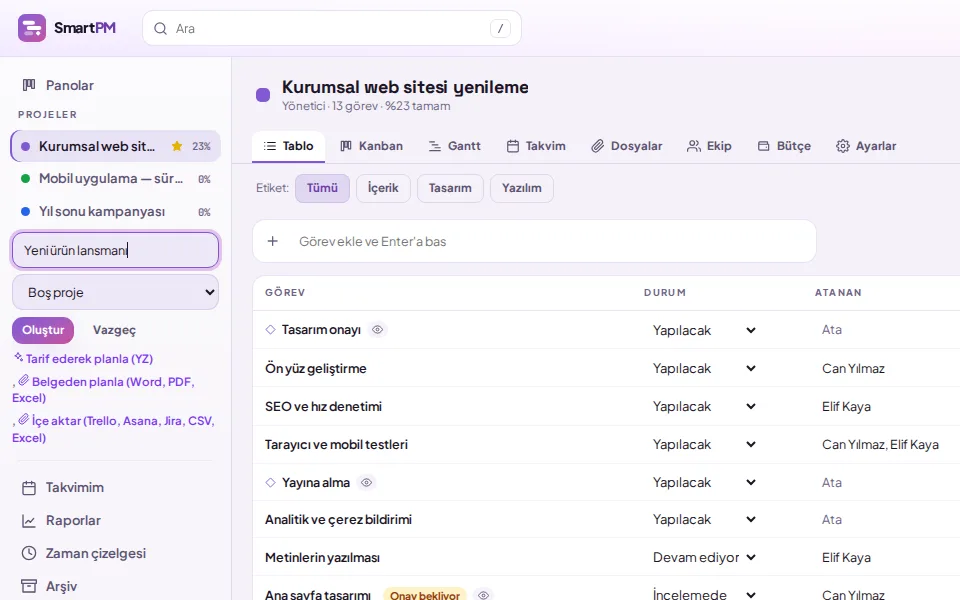The width and height of the screenshot is (960, 600).
Task: Toggle the eye icon next to Tasarım onayı
Action: pos(378,329)
